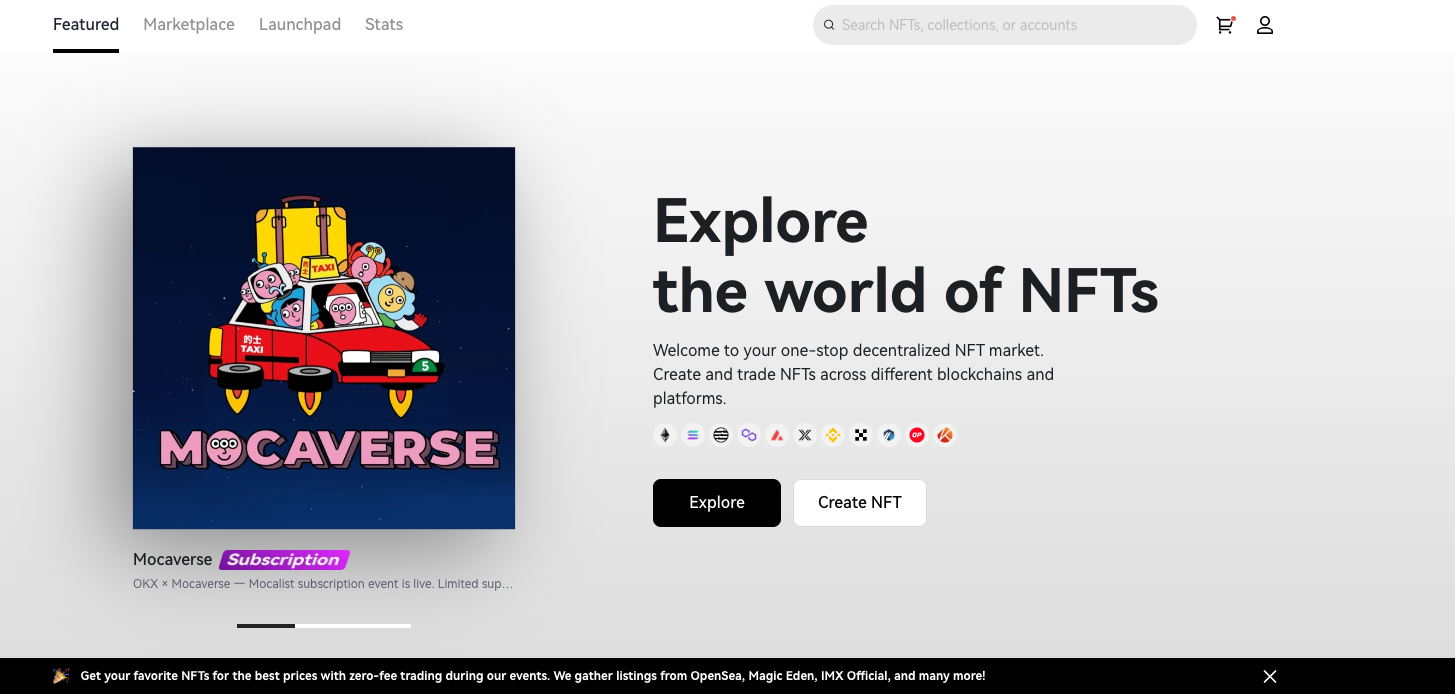Click the black Explore button
Screen dimensions: 1455x696
tap(717, 503)
